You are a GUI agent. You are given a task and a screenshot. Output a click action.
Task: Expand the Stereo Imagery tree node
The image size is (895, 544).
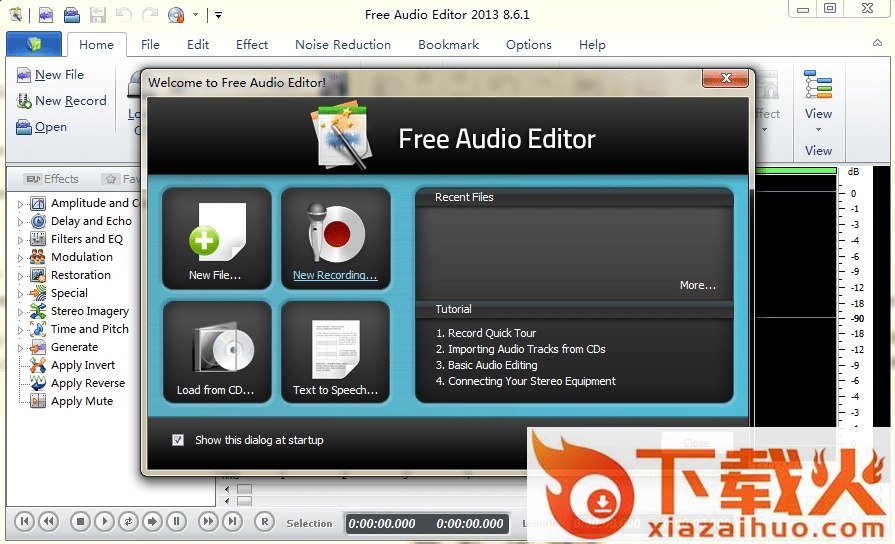point(20,312)
